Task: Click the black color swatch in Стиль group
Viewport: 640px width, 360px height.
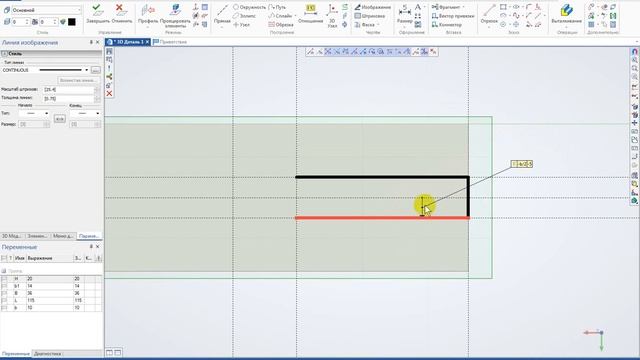Action: click(72, 22)
